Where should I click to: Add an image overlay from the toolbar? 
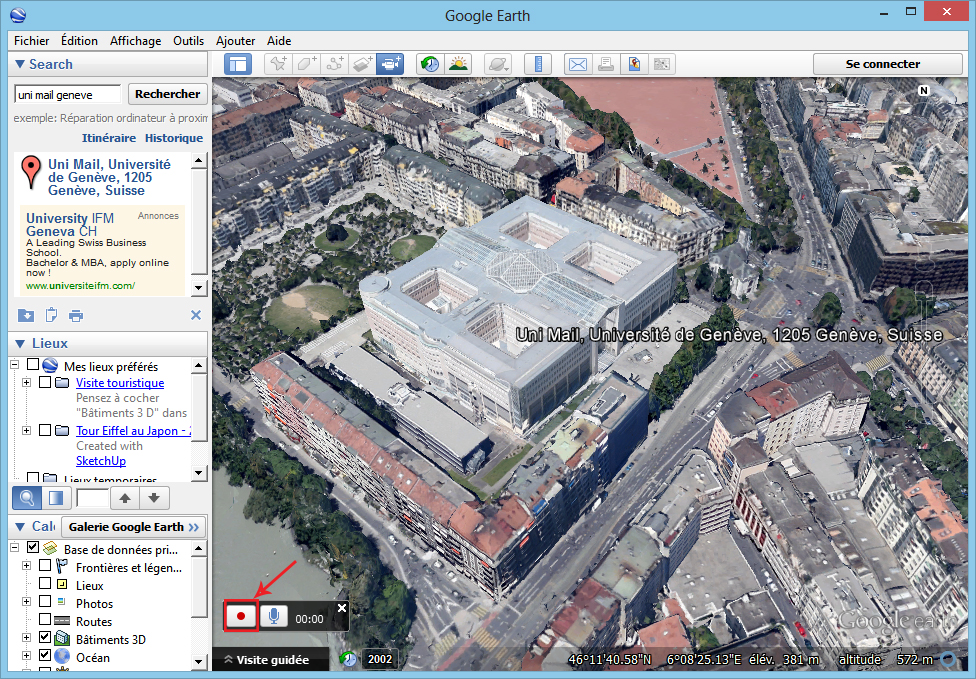(x=362, y=64)
